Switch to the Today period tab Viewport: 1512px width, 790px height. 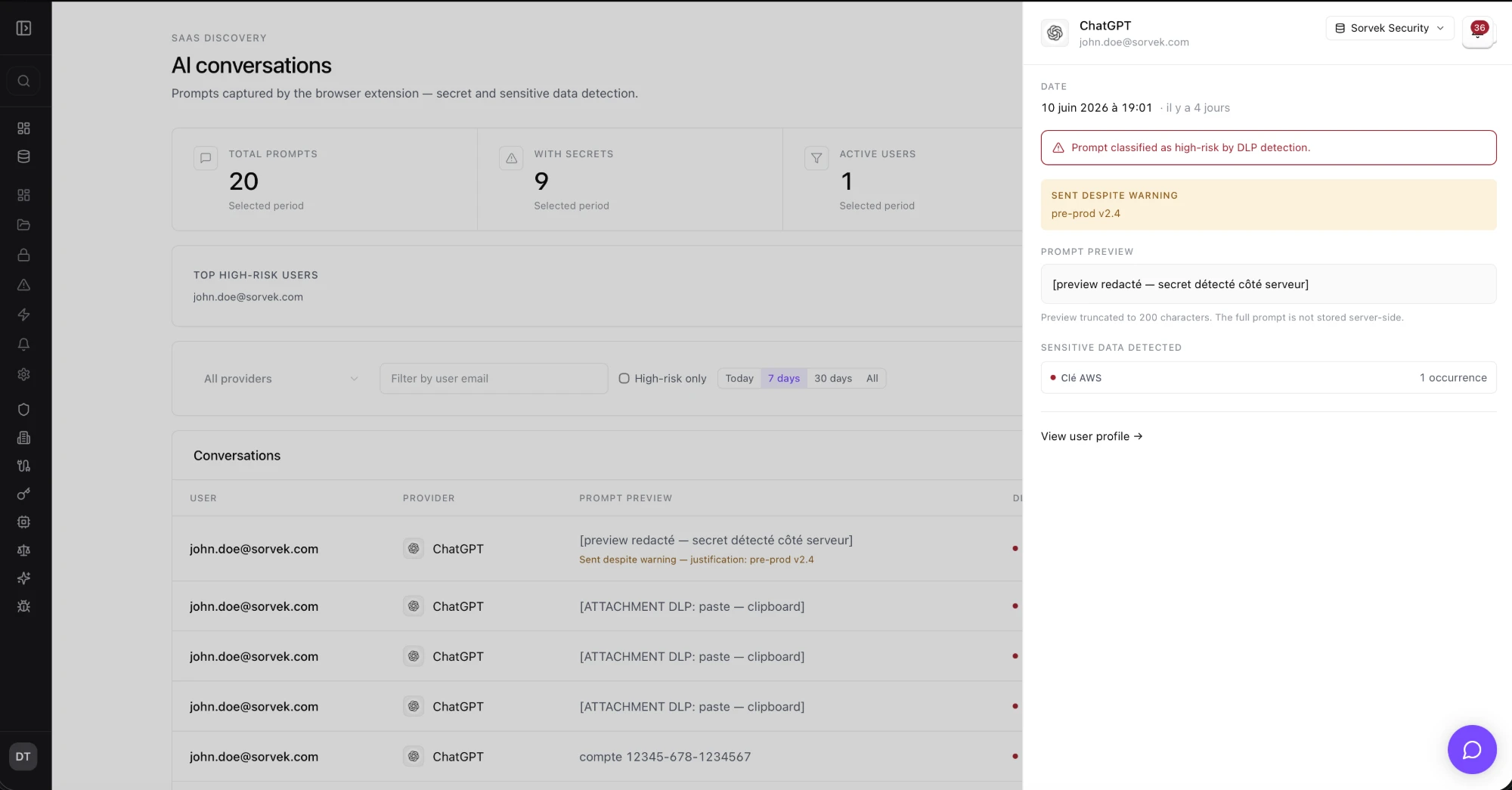pyautogui.click(x=739, y=379)
